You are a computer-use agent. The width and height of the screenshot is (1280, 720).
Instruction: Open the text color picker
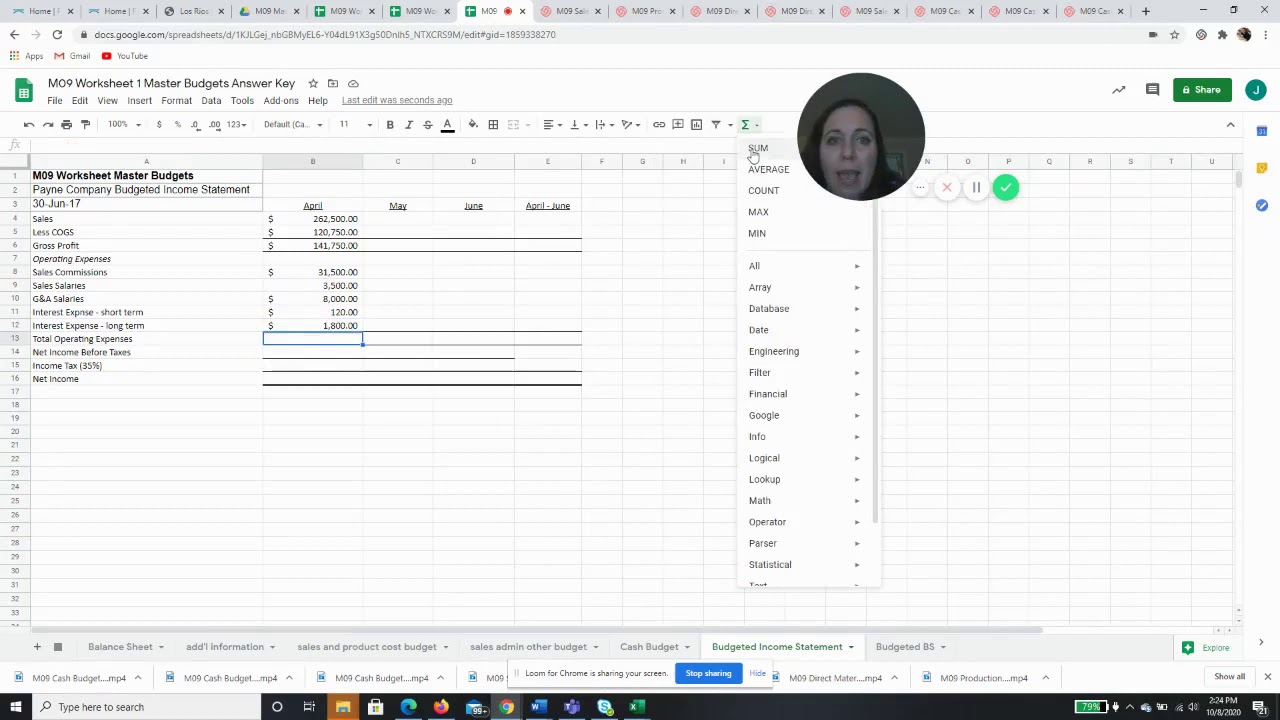(x=447, y=124)
